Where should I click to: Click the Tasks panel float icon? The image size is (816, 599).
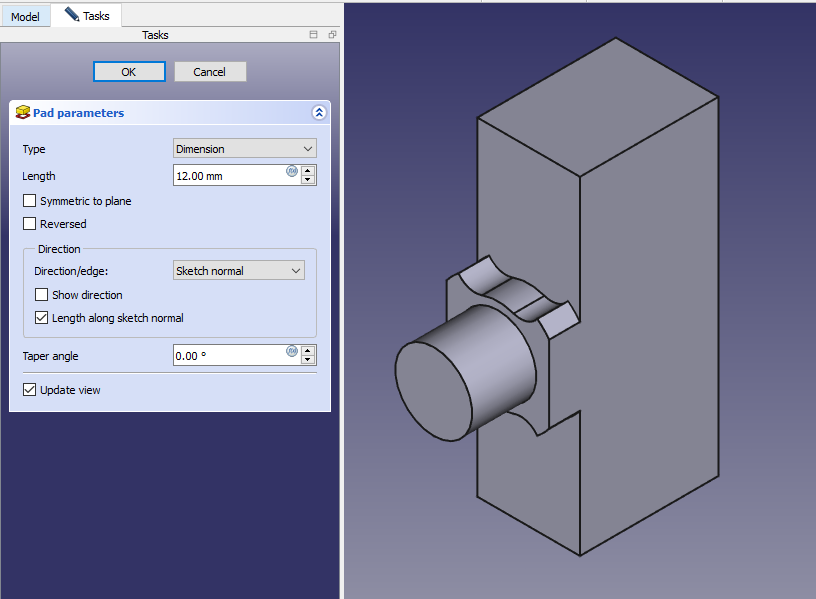[x=332, y=35]
